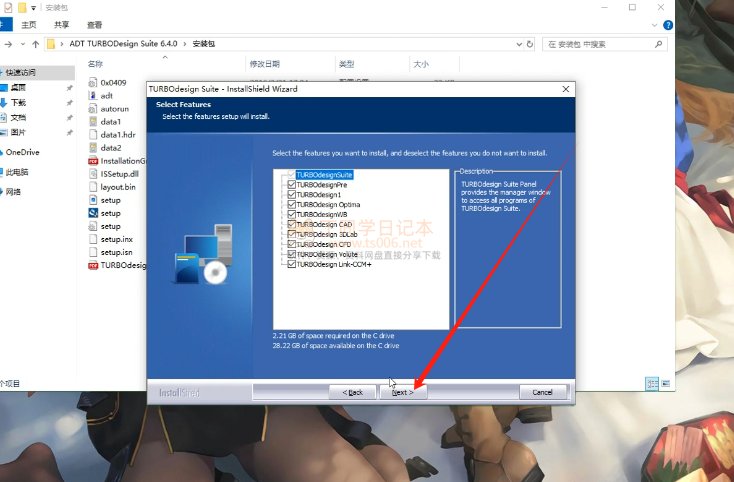This screenshot has width=734, height=482.
Task: Open the 共享 ribbon tab in Explorer
Action: (61, 25)
